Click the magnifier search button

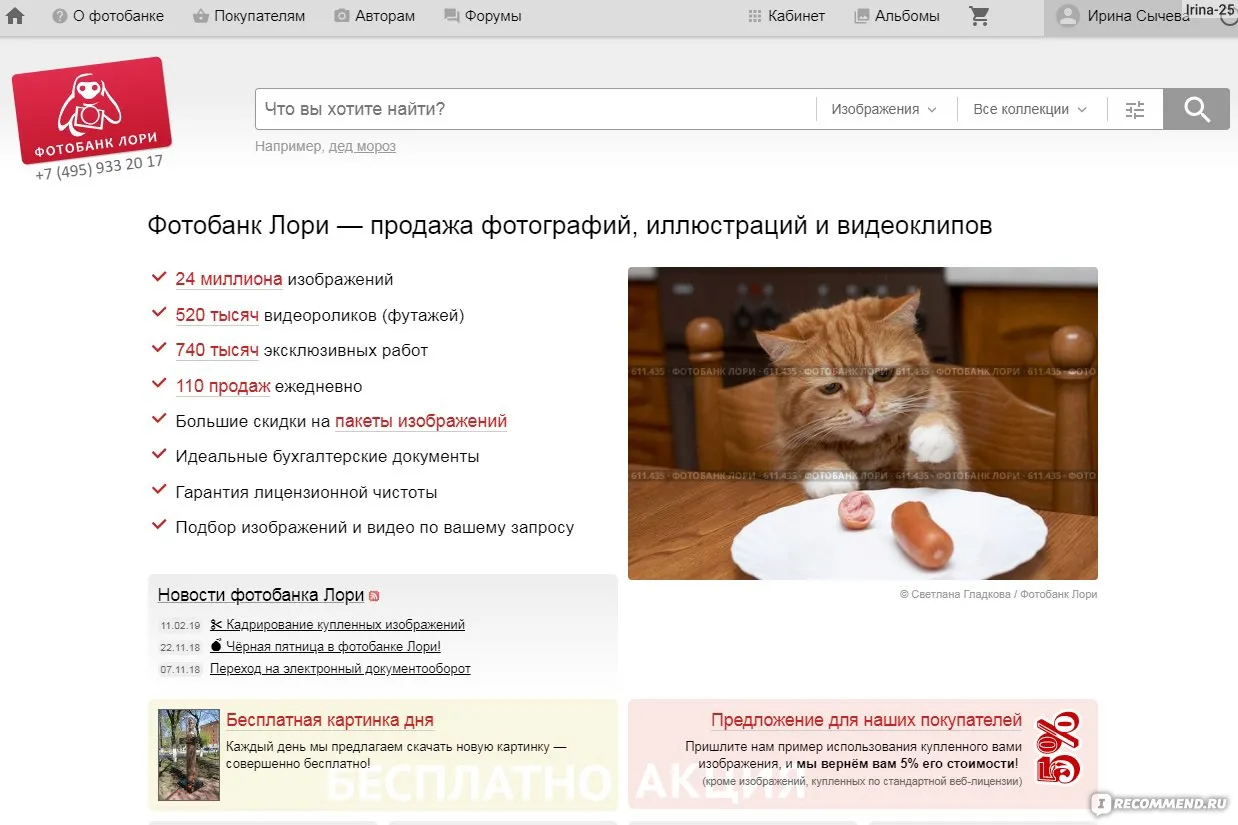click(1196, 109)
